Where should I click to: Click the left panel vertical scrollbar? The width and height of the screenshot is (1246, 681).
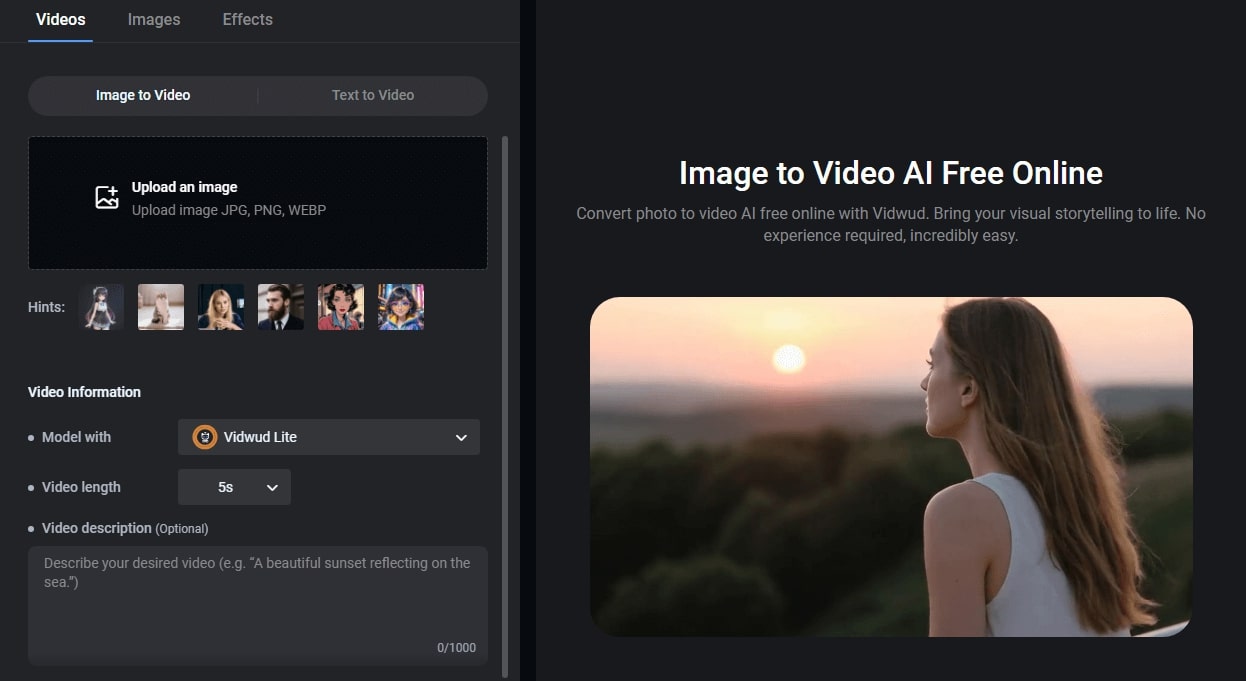point(504,400)
